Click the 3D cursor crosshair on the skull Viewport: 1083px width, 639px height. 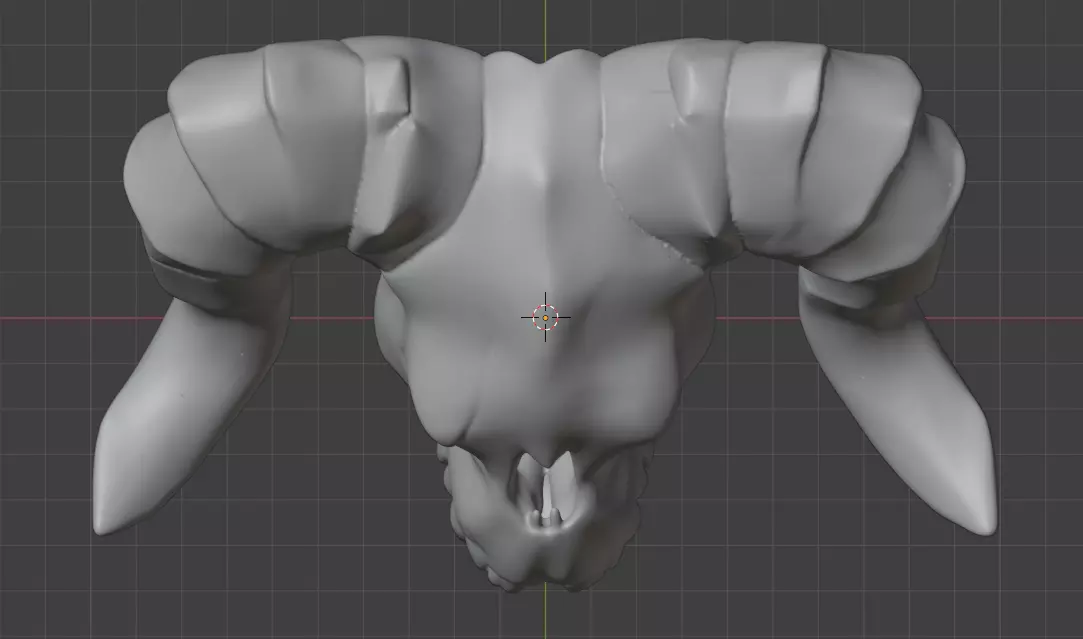(545, 317)
